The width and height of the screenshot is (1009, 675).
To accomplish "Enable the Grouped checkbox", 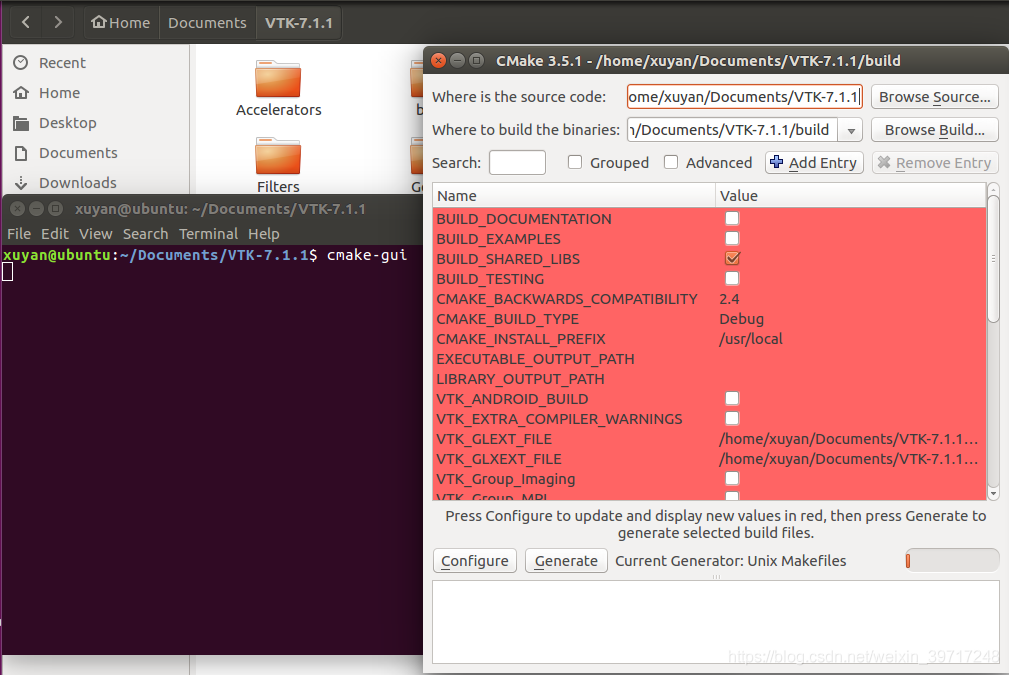I will pyautogui.click(x=575, y=162).
